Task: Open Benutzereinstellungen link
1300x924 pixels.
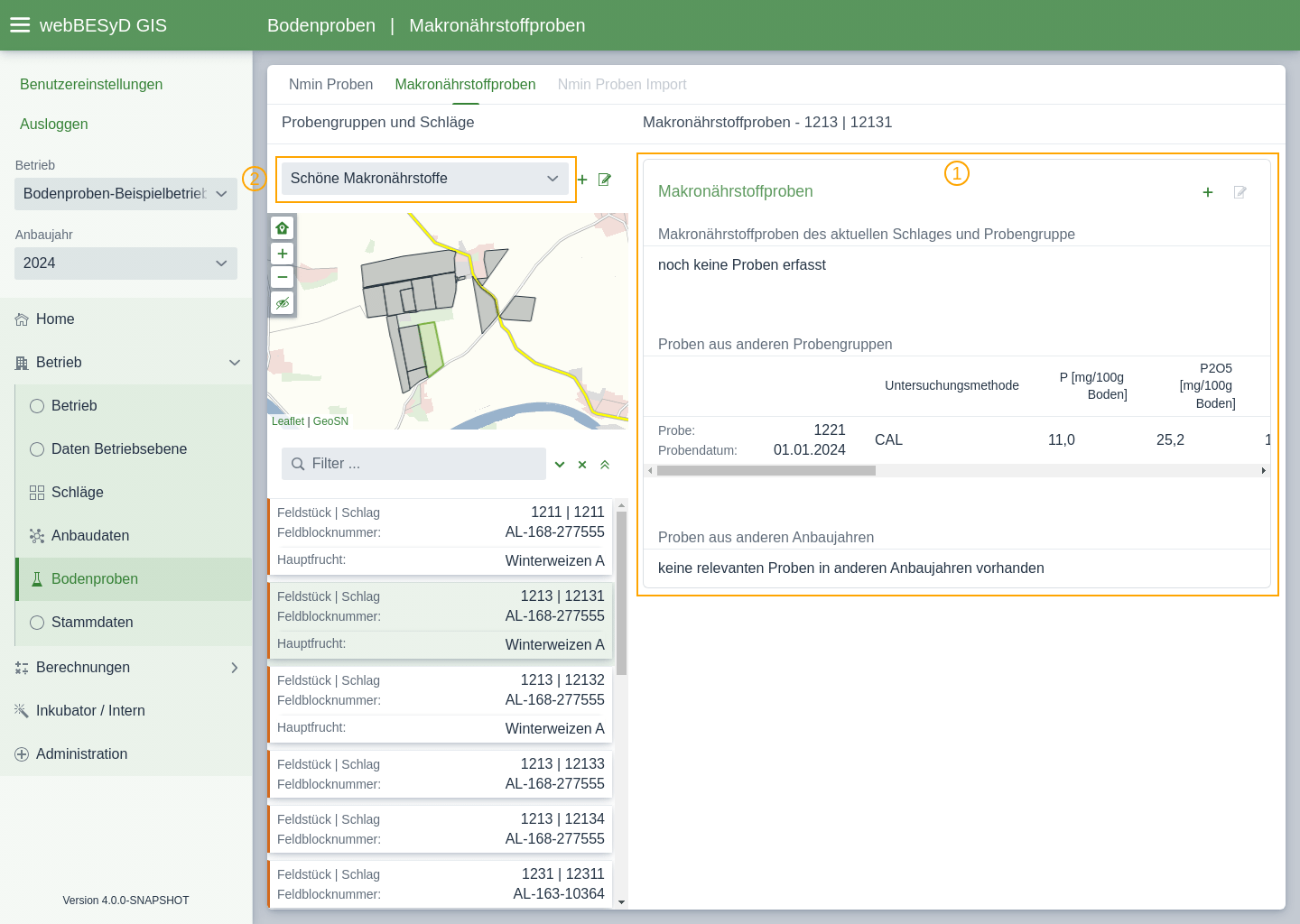Action: 91,85
